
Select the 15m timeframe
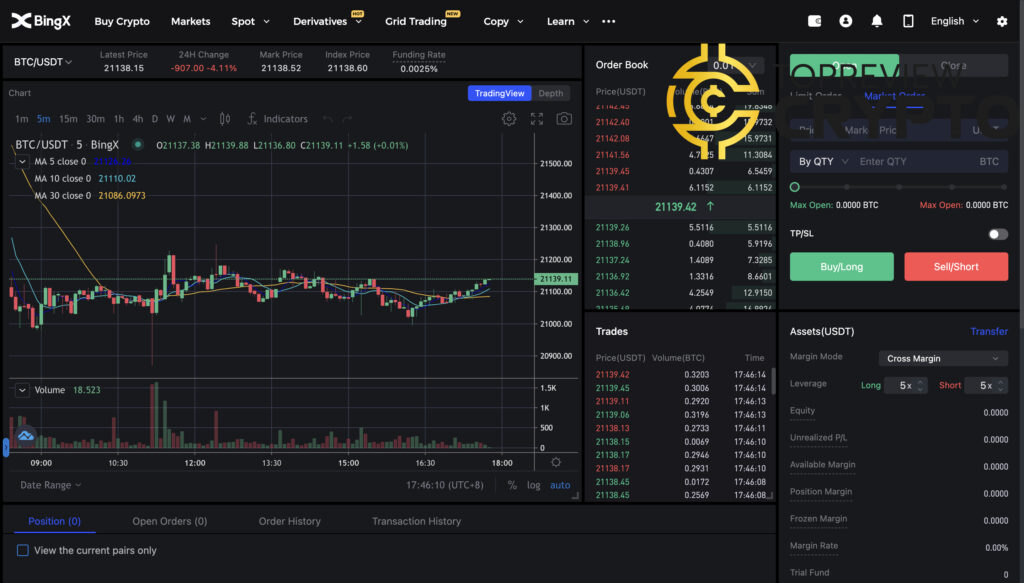coord(68,119)
